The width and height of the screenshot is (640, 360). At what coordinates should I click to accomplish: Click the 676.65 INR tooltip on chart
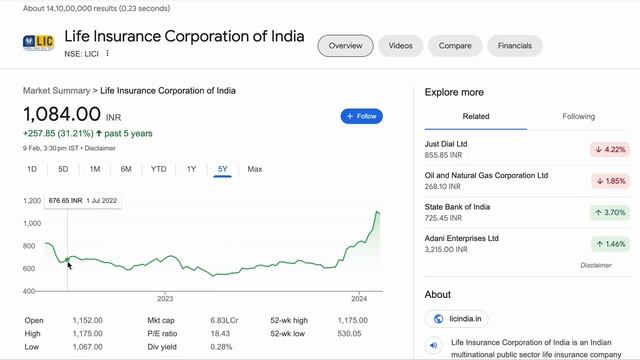tap(83, 200)
